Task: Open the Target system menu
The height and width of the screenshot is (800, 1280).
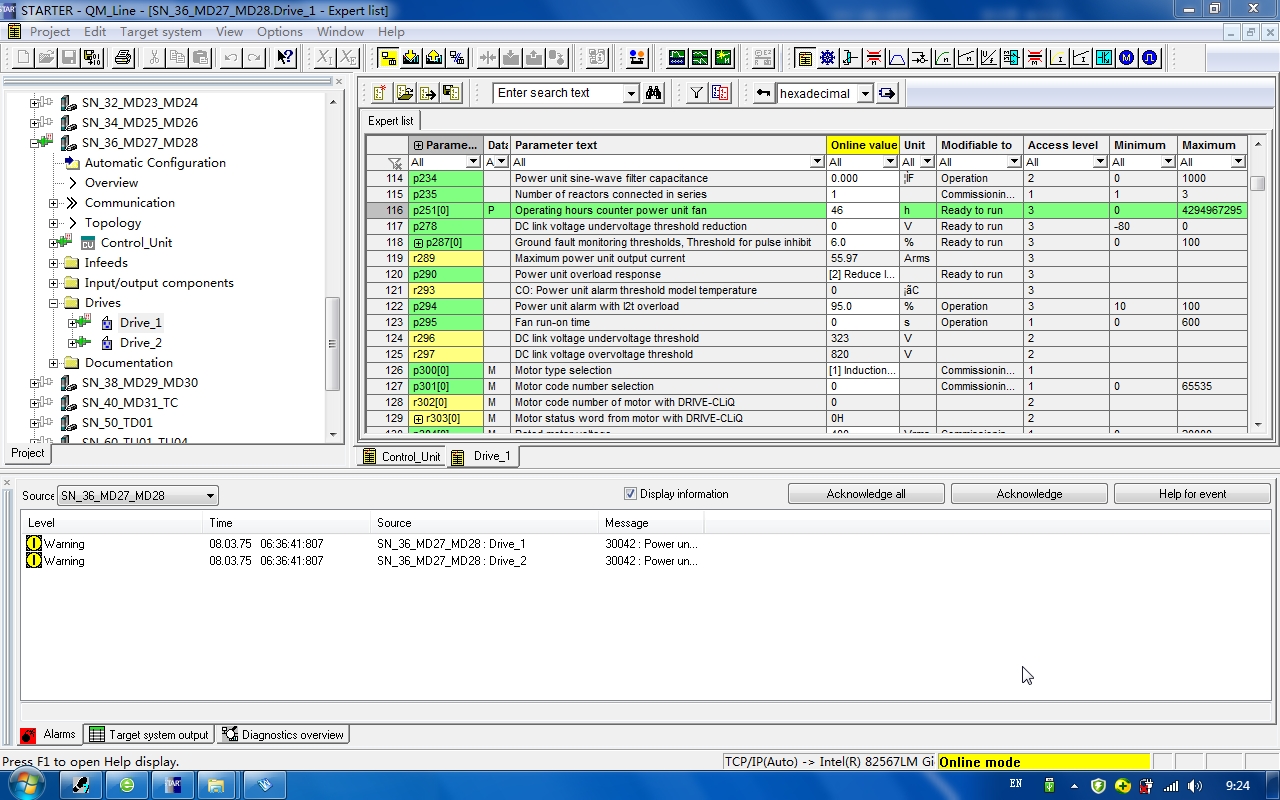Action: (x=160, y=32)
